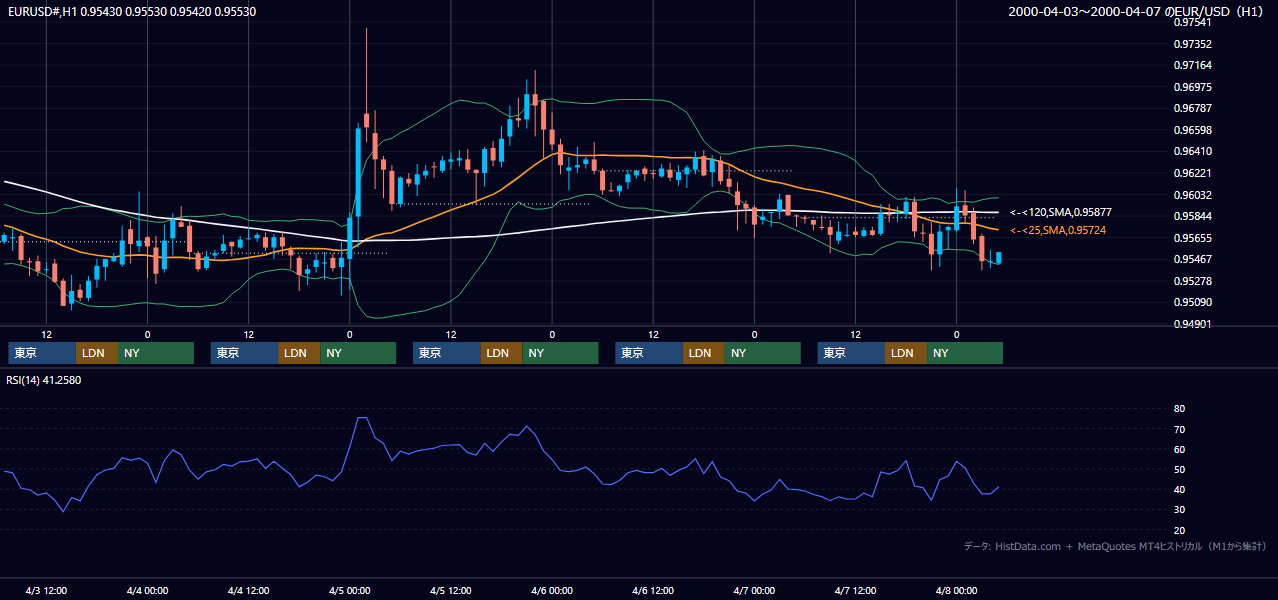Click the 2000-04-03～2000-04-07 EUR/USD (H1) heading
The image size is (1278, 600).
point(1136,11)
